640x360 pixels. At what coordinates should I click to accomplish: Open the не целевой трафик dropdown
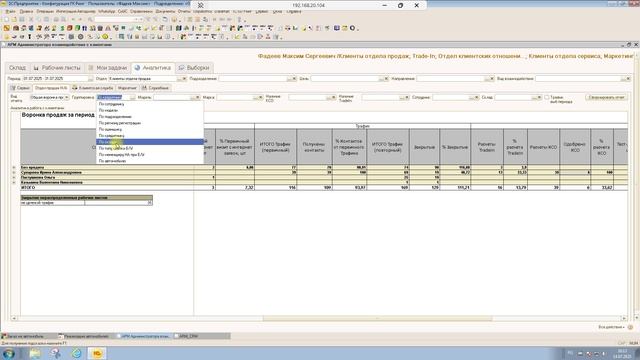coord(149,203)
